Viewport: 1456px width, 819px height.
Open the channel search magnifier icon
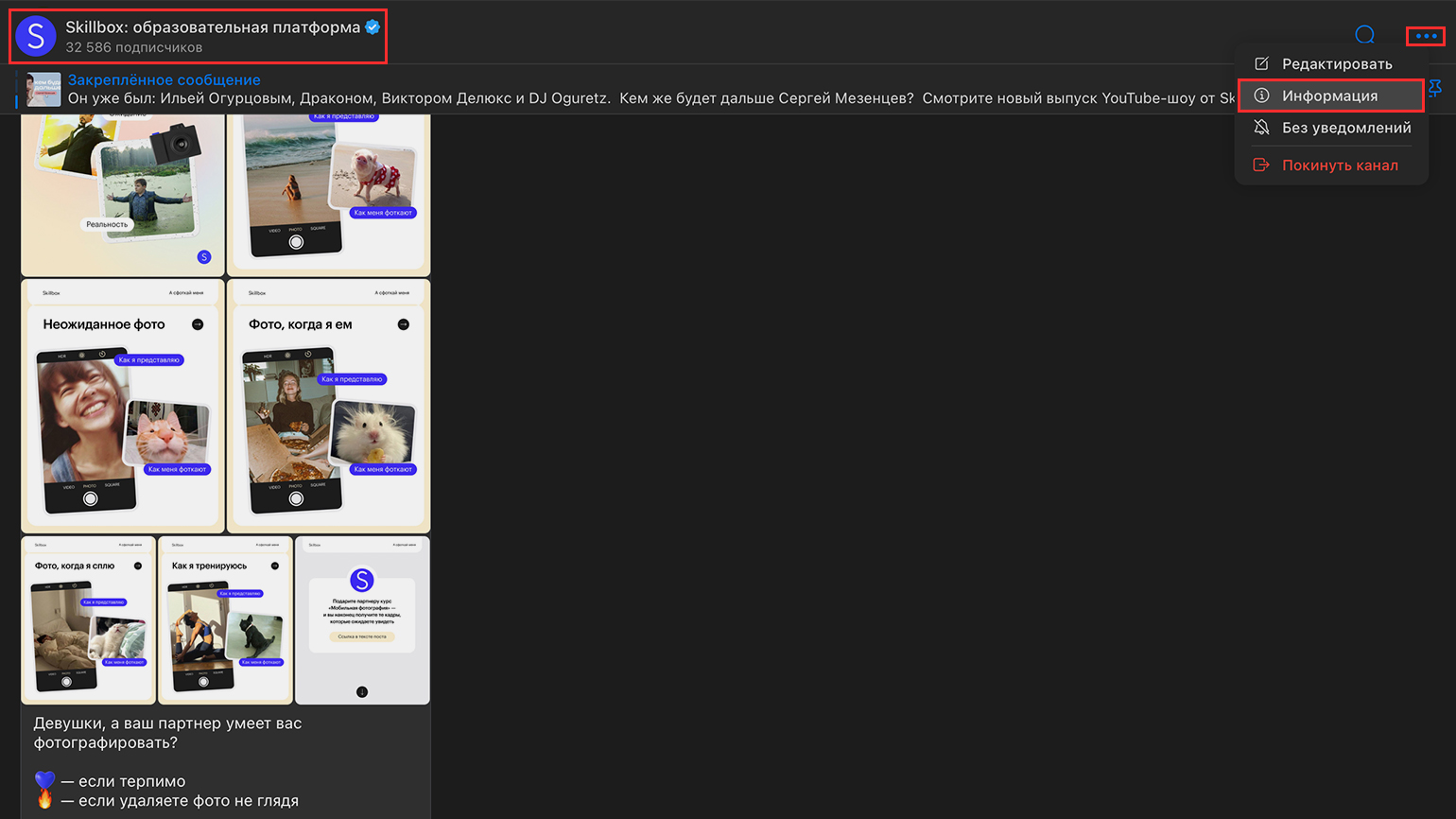pos(1364,36)
